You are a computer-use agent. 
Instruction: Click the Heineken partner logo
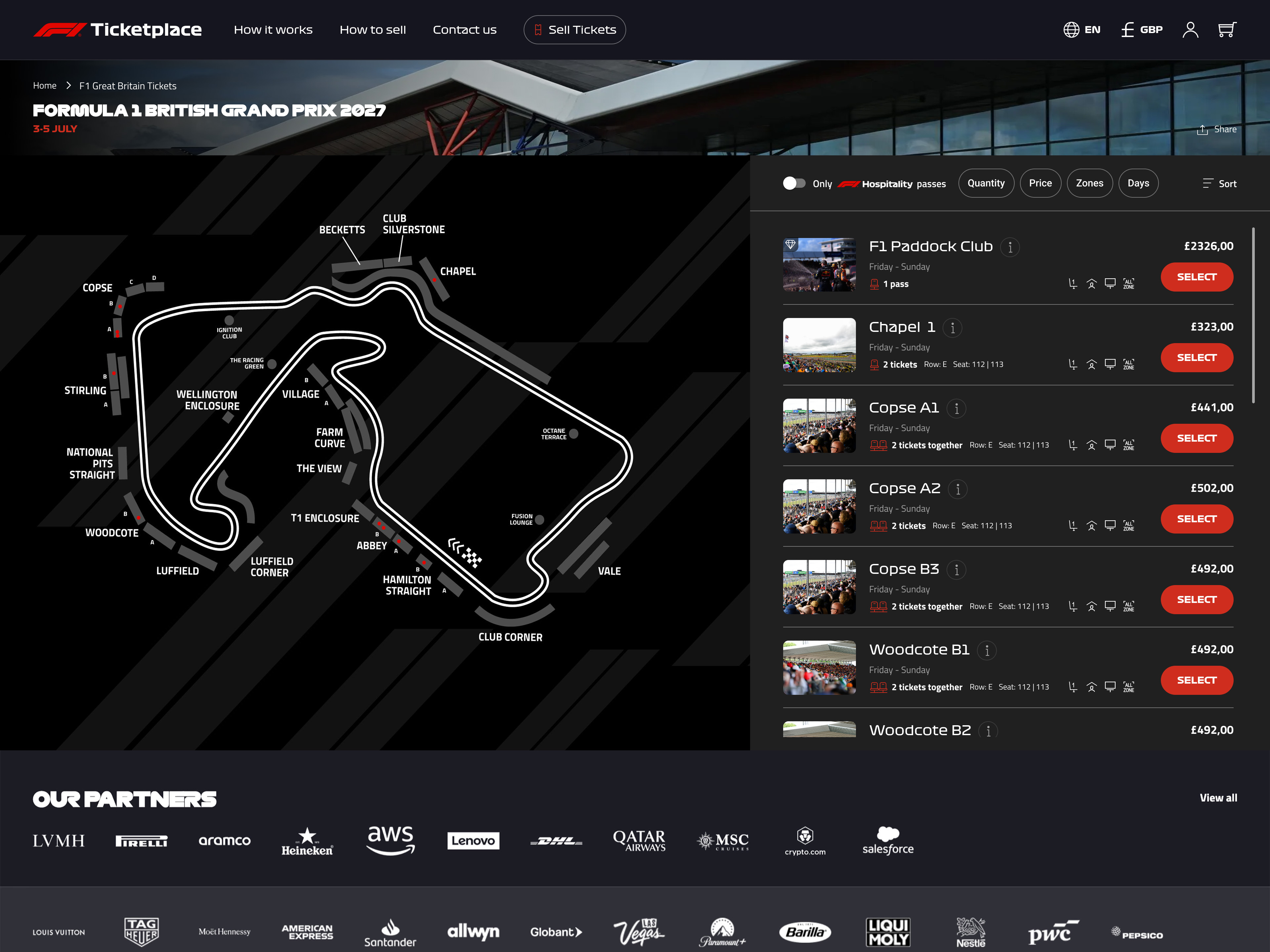[307, 842]
